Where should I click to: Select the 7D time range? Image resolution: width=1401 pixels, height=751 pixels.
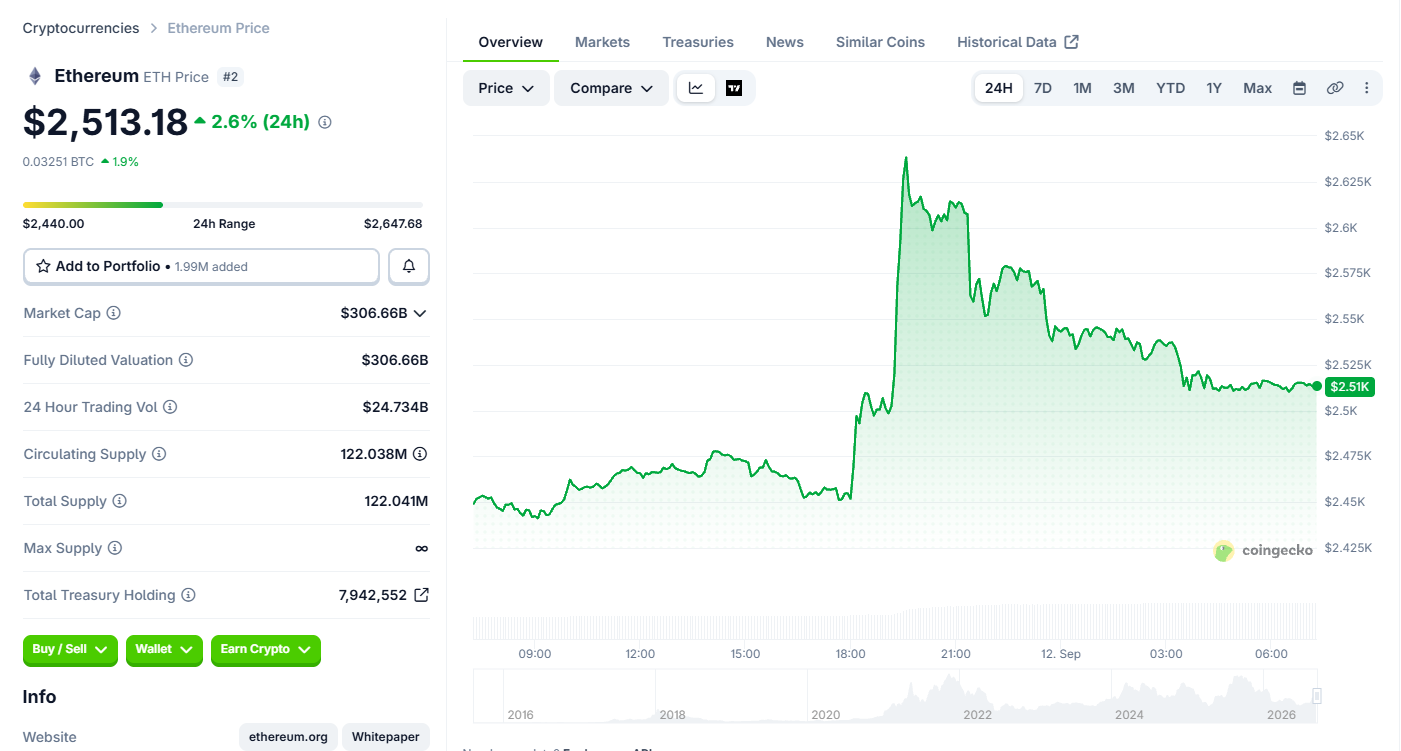(x=1043, y=88)
